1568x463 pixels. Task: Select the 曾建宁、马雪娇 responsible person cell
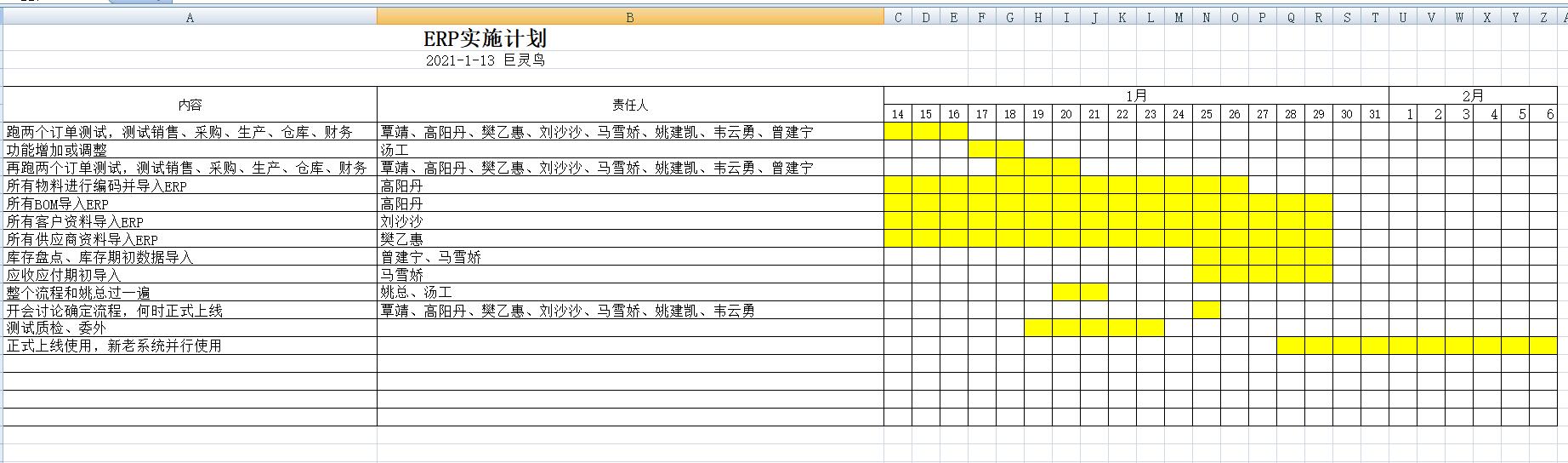[629, 257]
